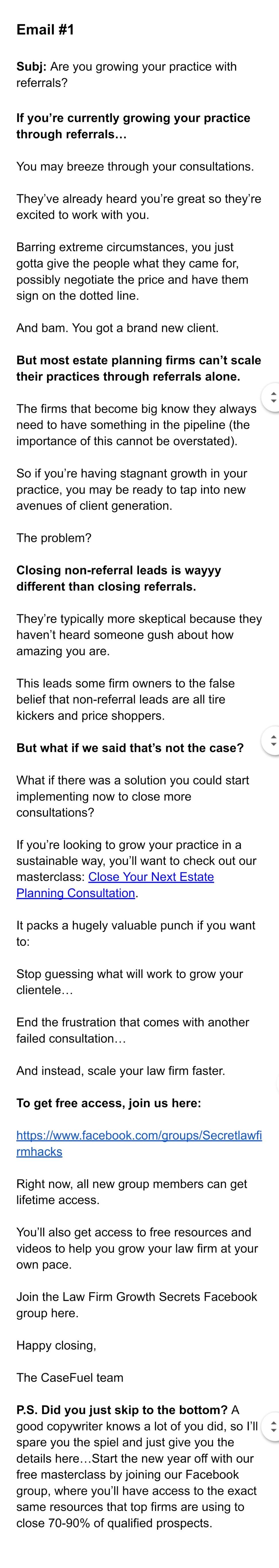The image size is (279, 1568).
Task: Click the "To get free access, join us here:" heading
Action: (x=108, y=1103)
